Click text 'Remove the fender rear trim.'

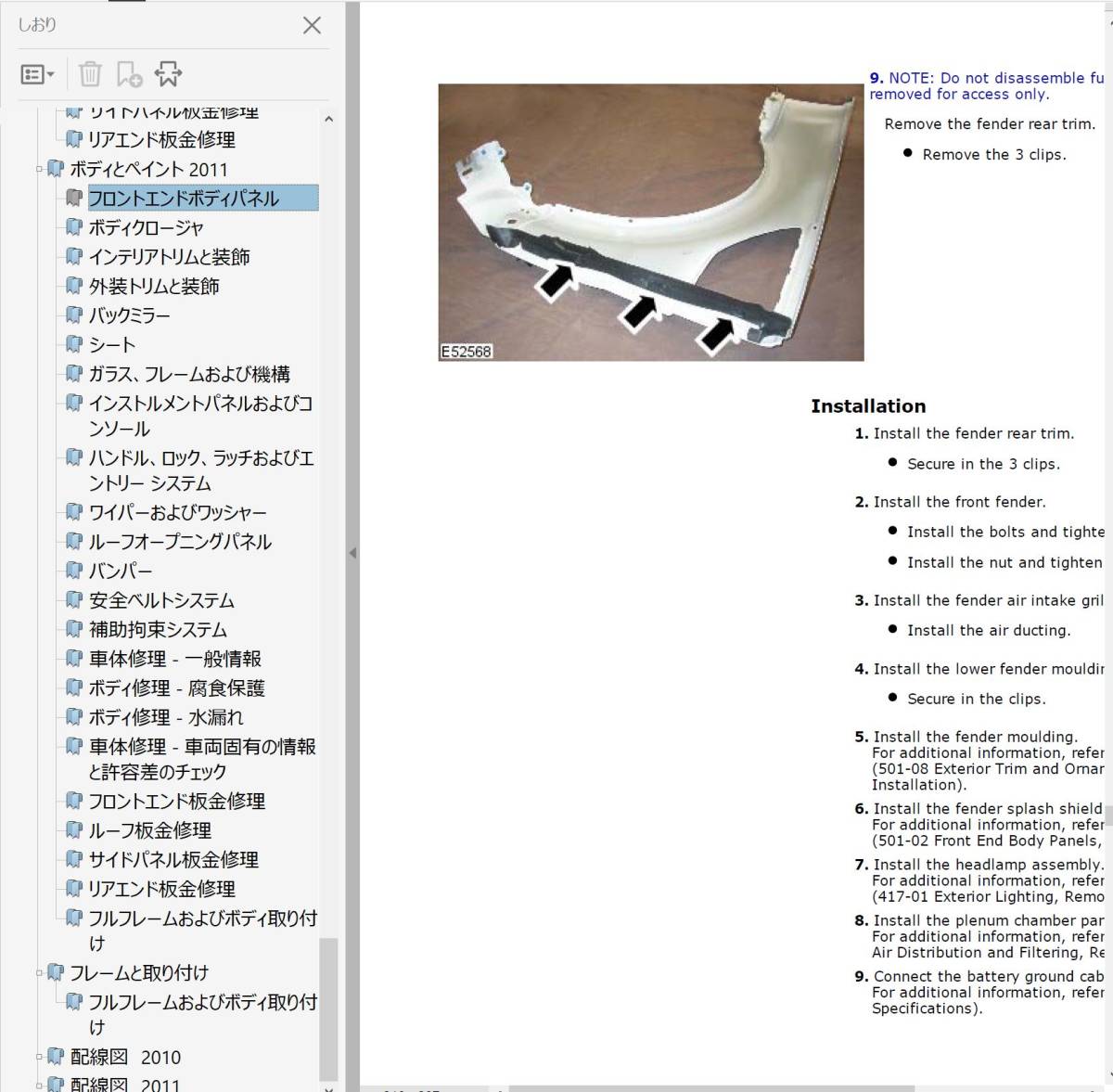[990, 124]
